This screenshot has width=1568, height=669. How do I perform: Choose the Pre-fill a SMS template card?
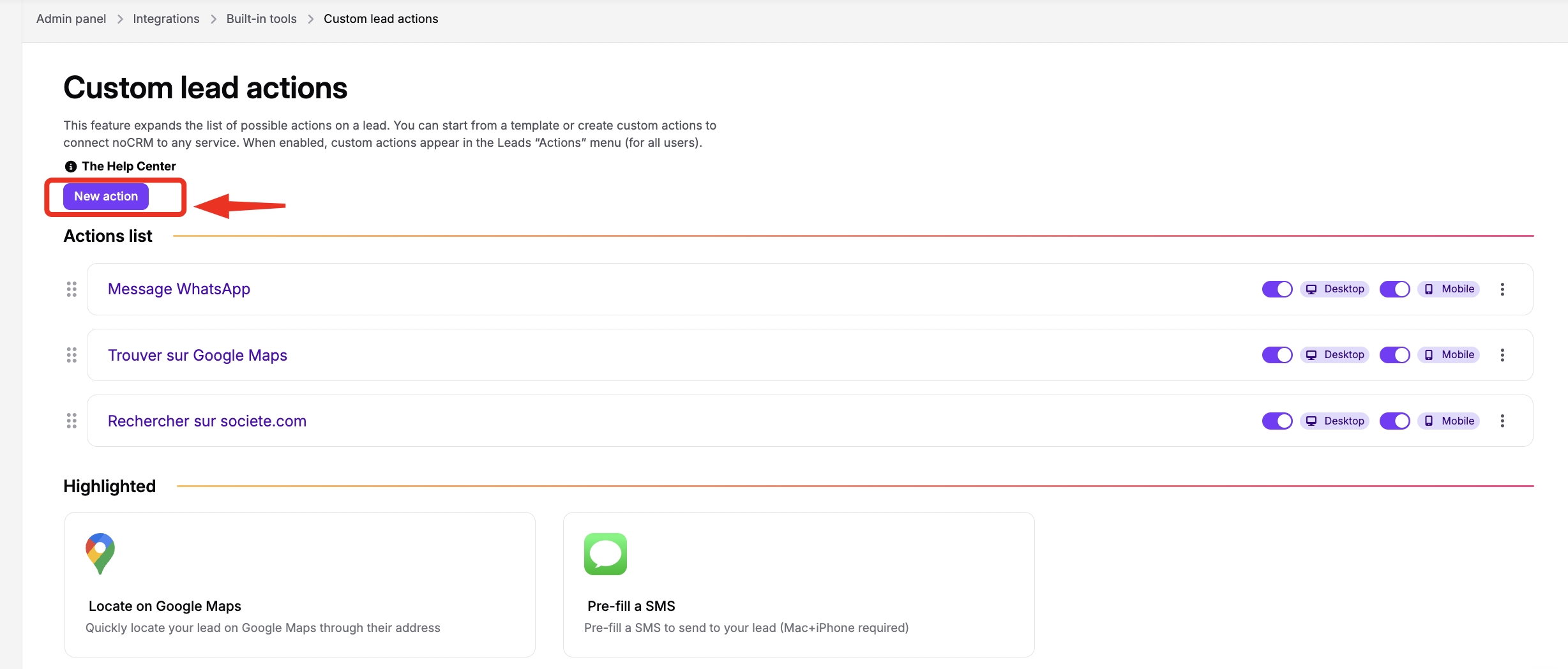[x=799, y=585]
